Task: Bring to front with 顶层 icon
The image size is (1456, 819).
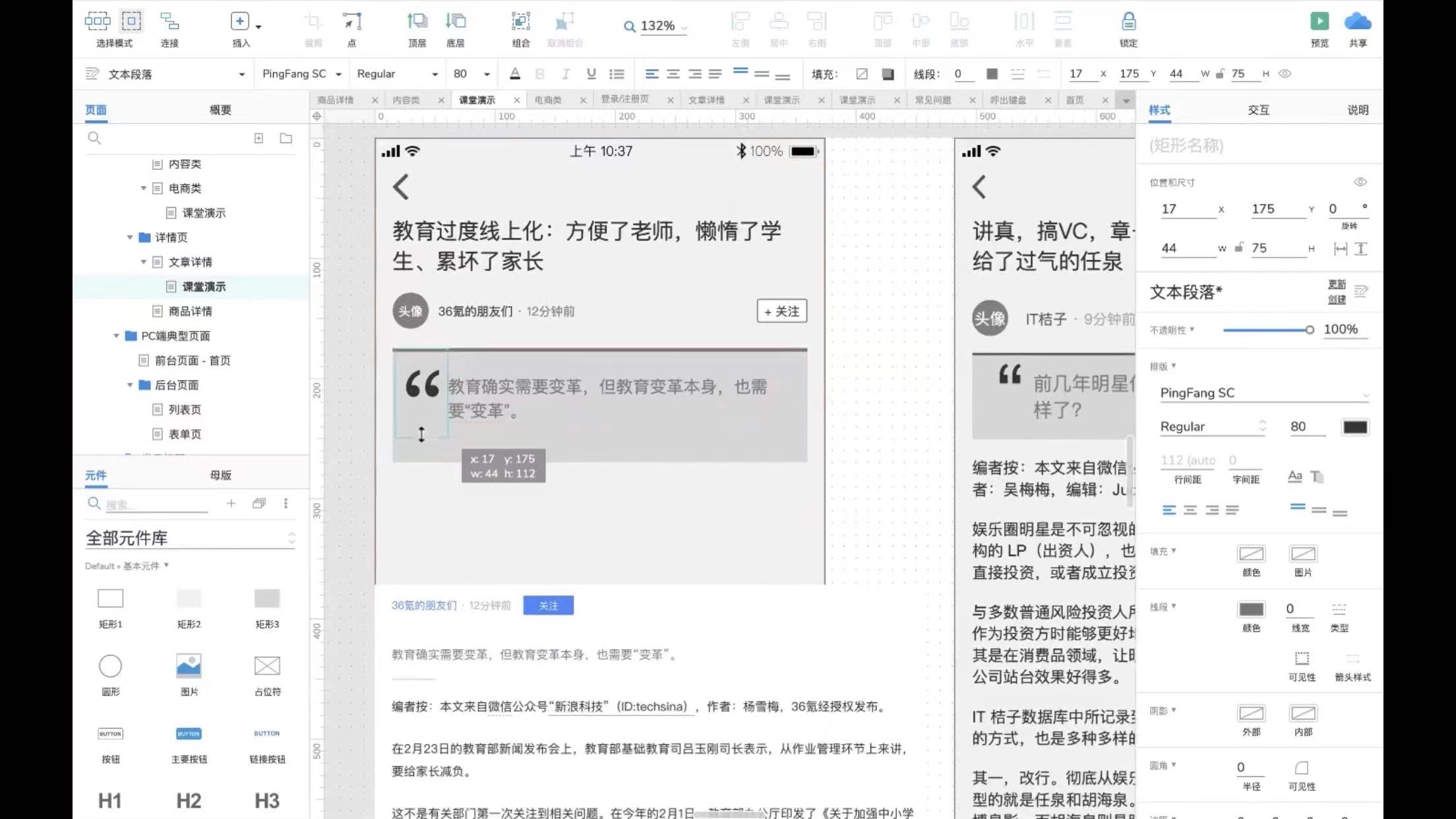Action: coord(417,22)
